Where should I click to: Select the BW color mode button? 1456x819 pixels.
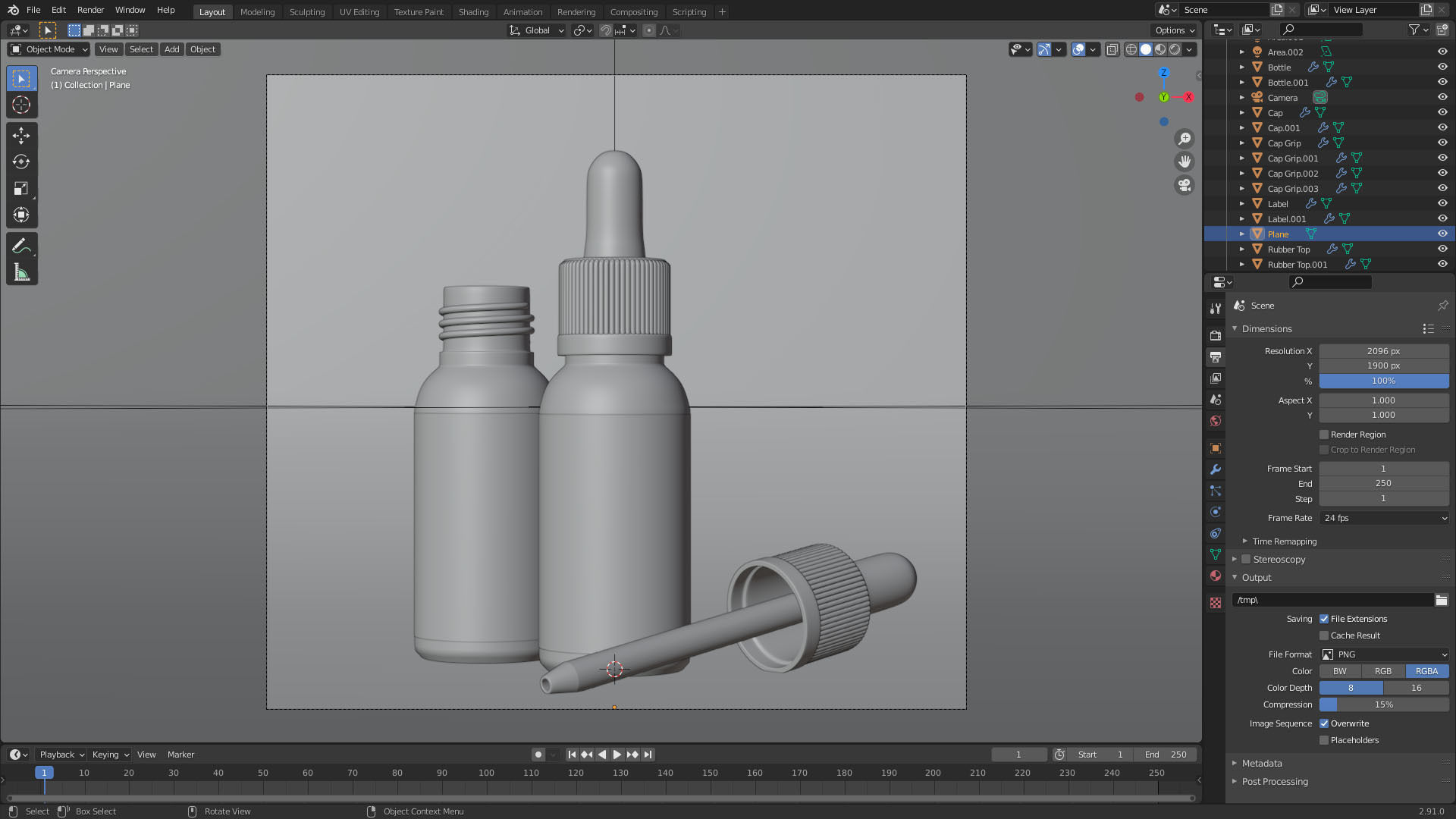(1340, 671)
